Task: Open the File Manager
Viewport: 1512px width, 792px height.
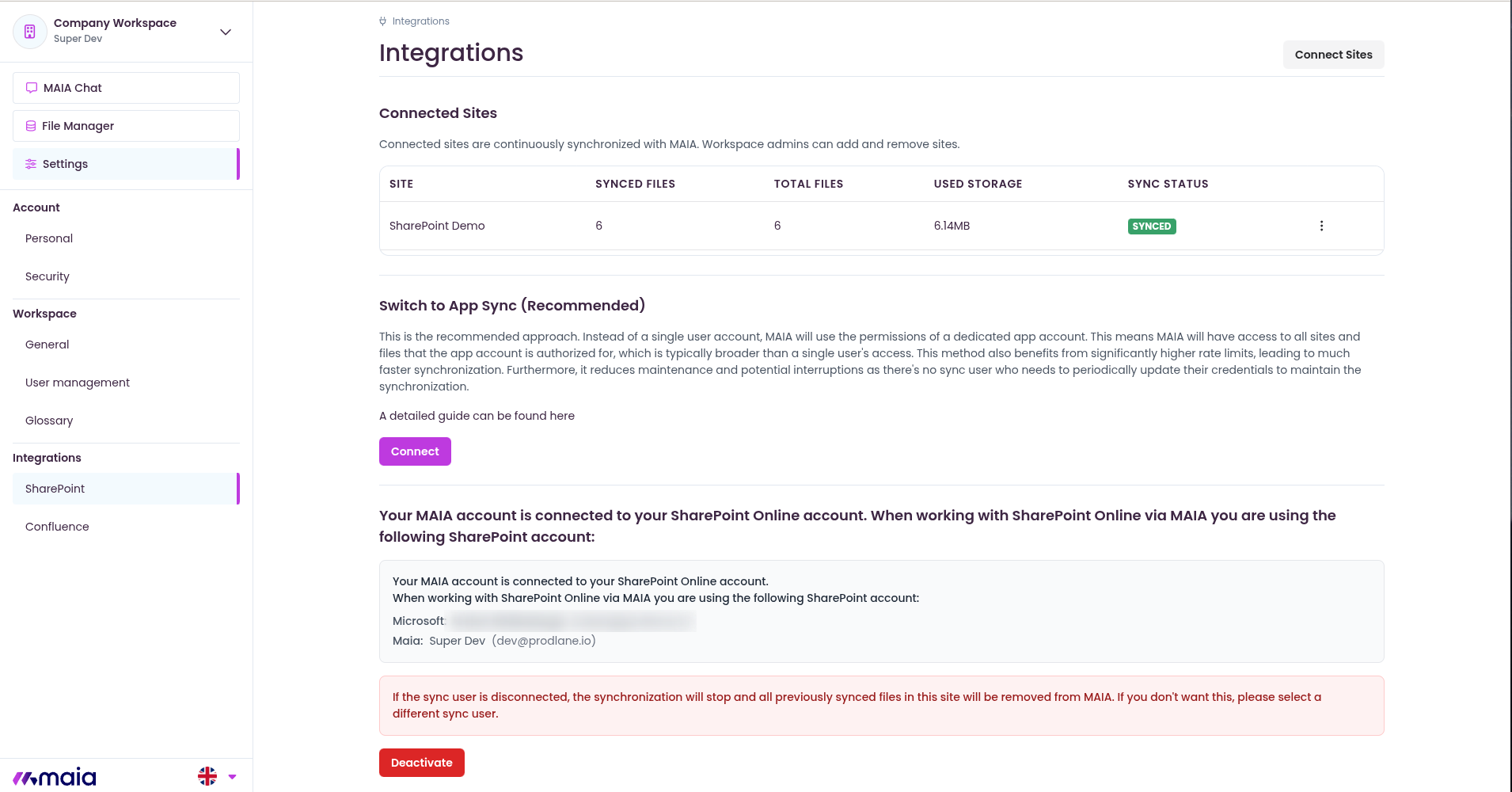Action: click(x=126, y=126)
